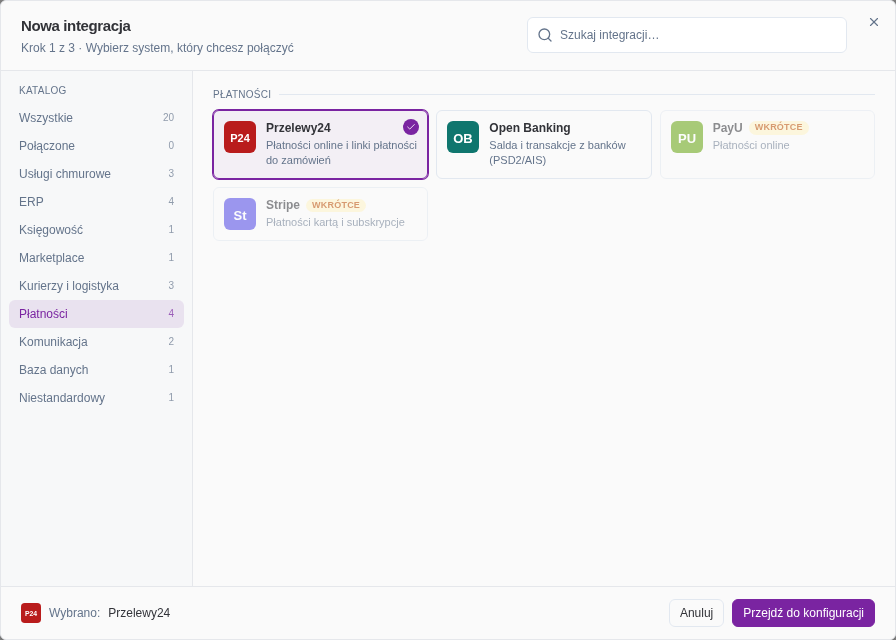Viewport: 896px width, 640px height.
Task: Open the Komunikacja category
Action: coord(97,342)
